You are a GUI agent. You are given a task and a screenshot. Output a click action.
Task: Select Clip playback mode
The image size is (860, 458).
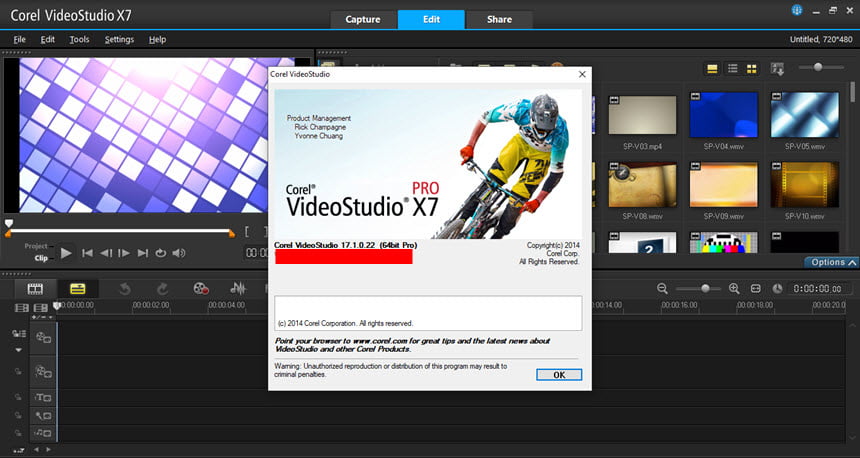(x=41, y=258)
